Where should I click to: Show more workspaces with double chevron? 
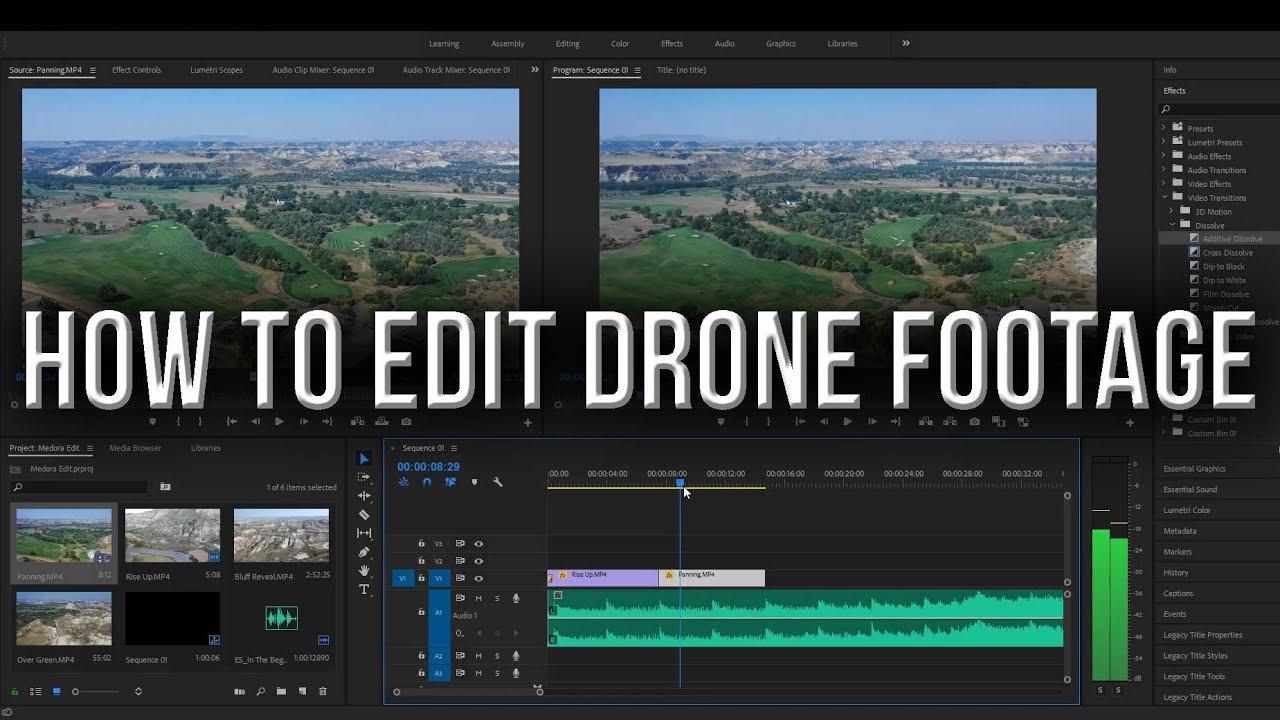tap(906, 43)
